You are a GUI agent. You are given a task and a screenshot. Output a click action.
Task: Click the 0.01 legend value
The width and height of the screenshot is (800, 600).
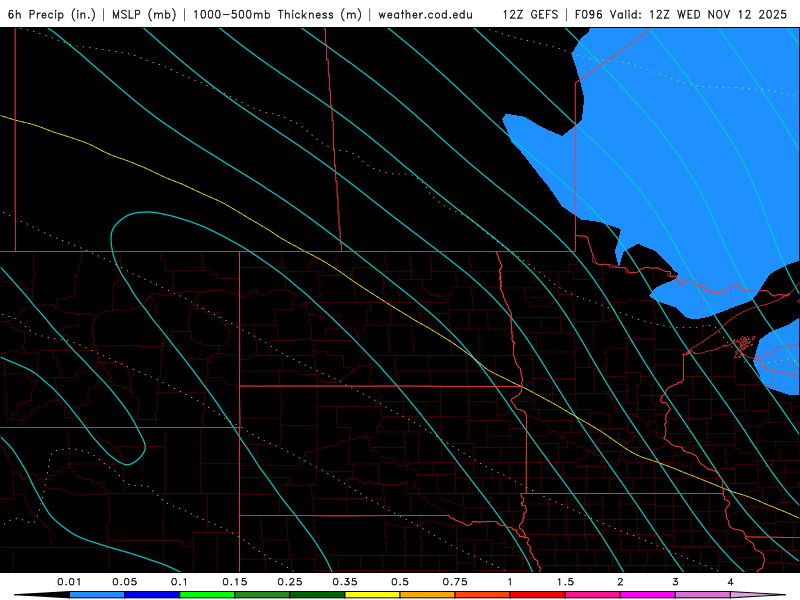69,582
